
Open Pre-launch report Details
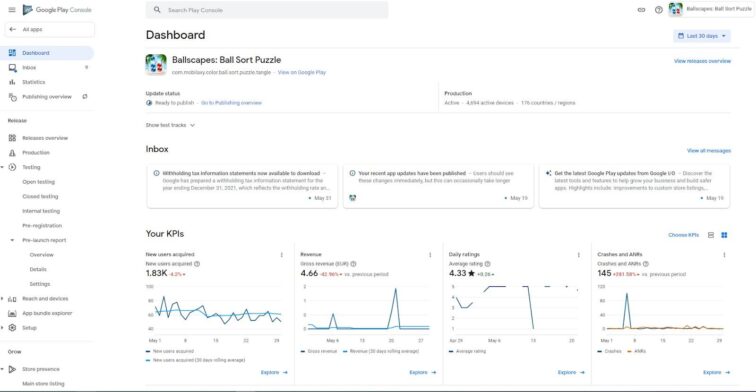38,269
